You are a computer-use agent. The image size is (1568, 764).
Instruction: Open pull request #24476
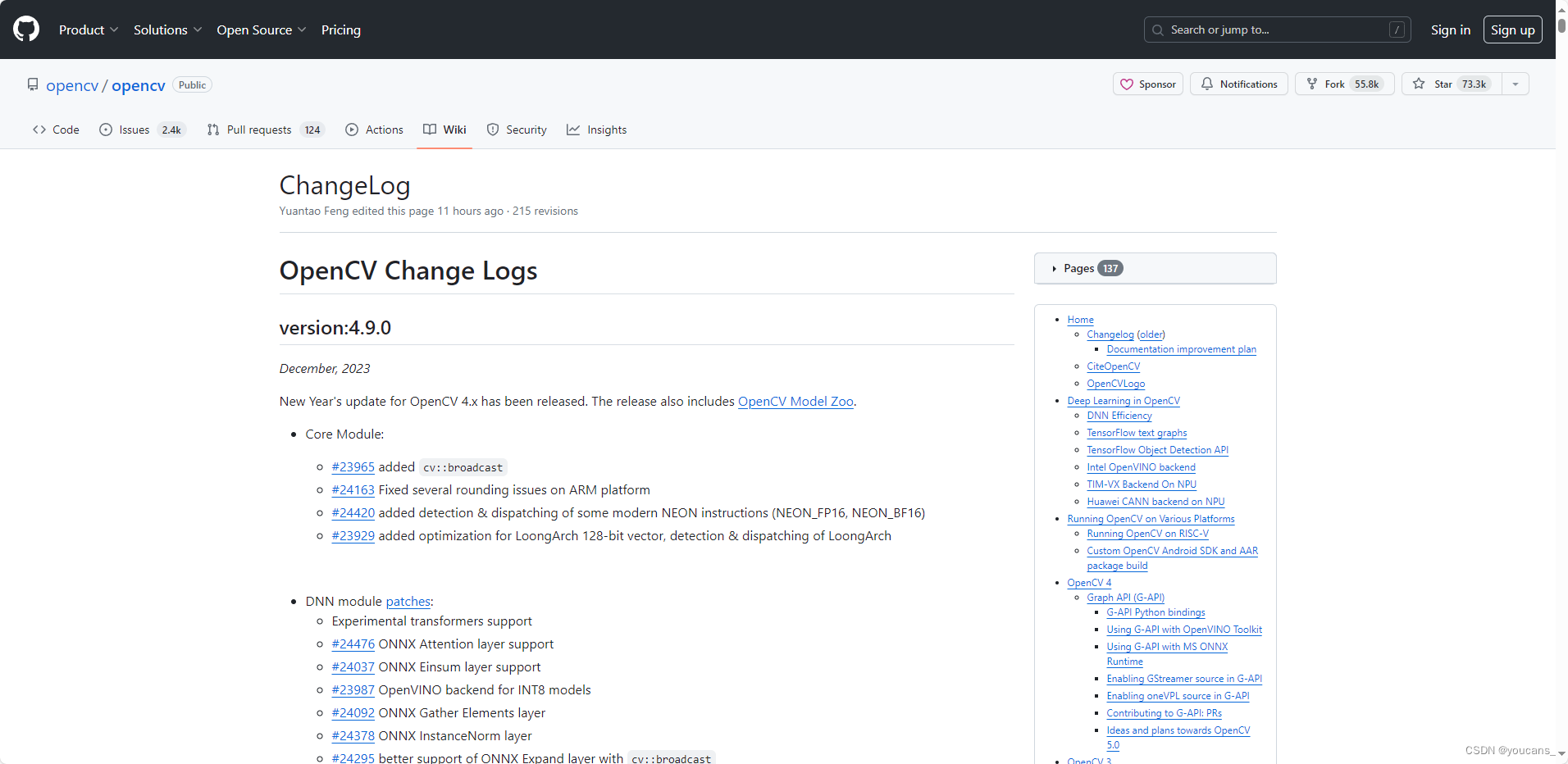(353, 643)
